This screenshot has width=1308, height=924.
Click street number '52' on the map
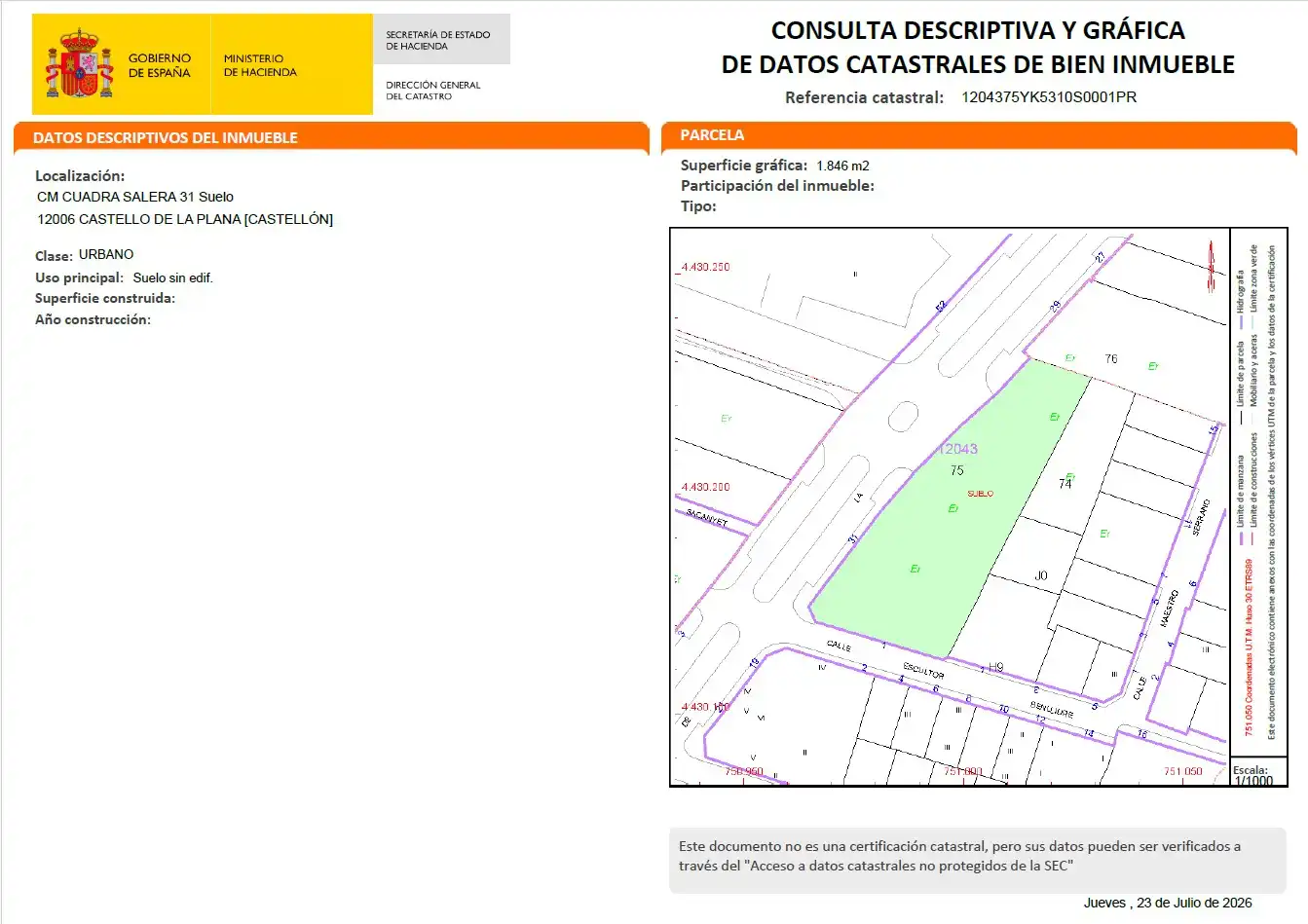pos(941,306)
